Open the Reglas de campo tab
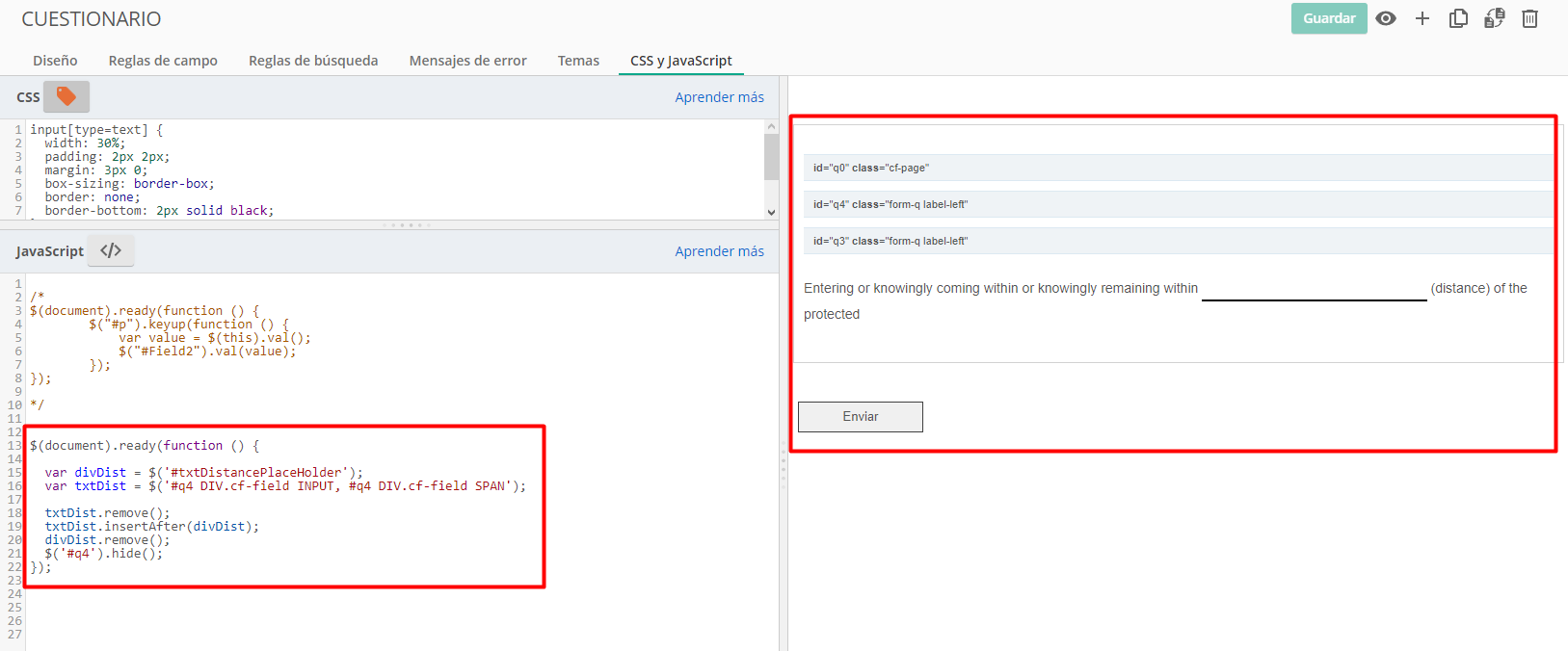This screenshot has height=651, width=1568. point(163,61)
